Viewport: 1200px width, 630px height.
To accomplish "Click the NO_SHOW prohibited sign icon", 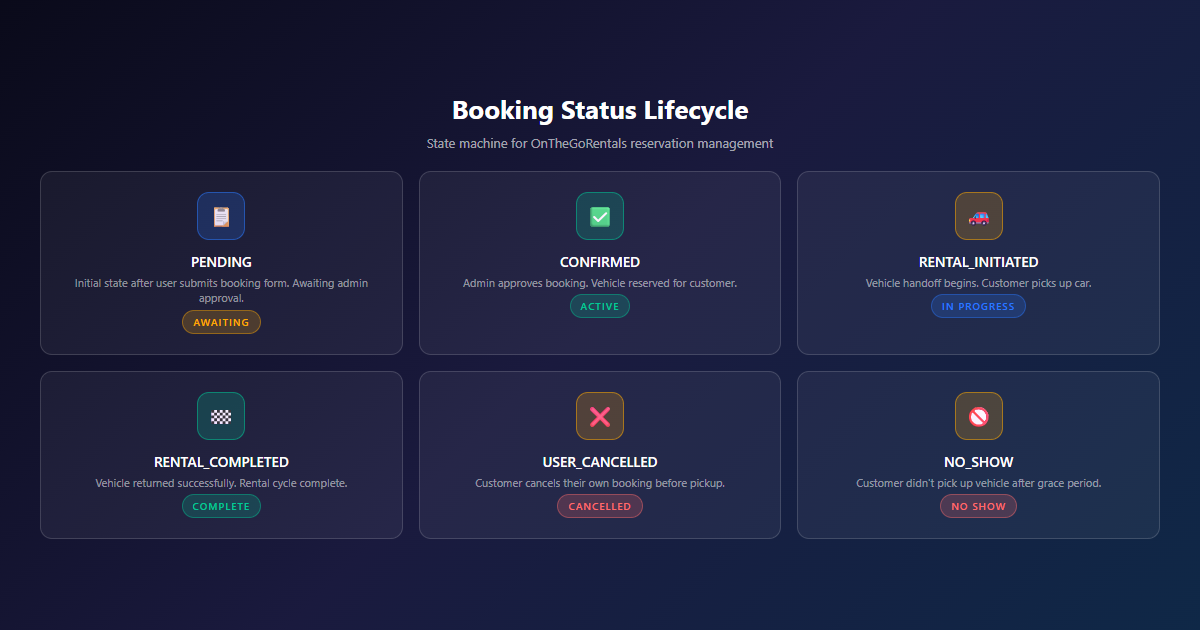I will tap(978, 416).
